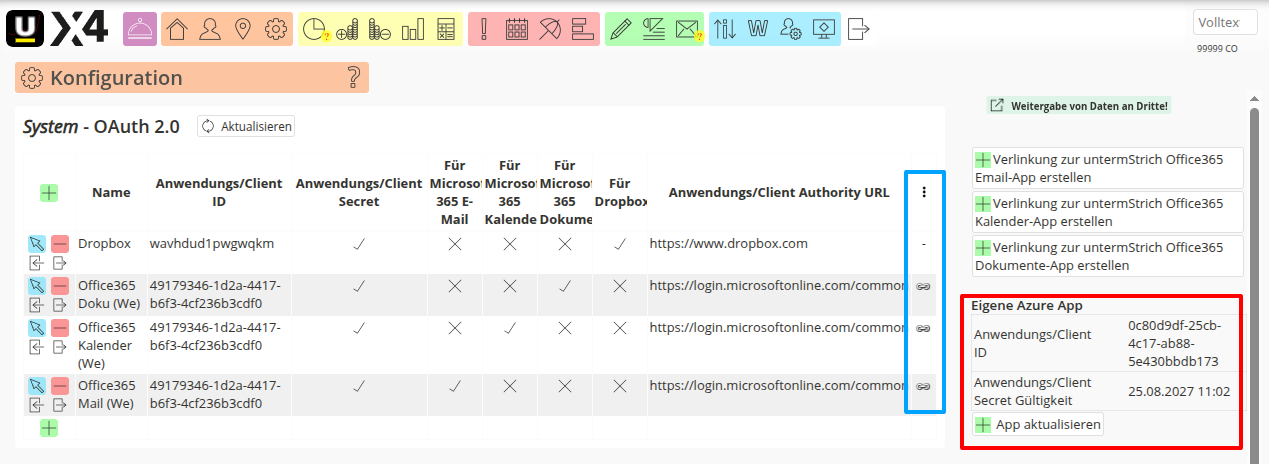This screenshot has height=464, width=1269.
Task: Click the vertical scrollbar on the right
Action: tap(1254, 280)
